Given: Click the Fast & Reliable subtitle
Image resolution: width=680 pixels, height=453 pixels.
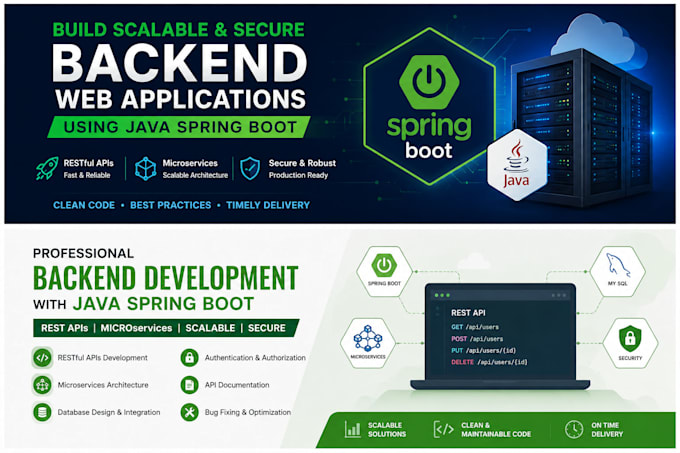Looking at the screenshot, I should [87, 175].
